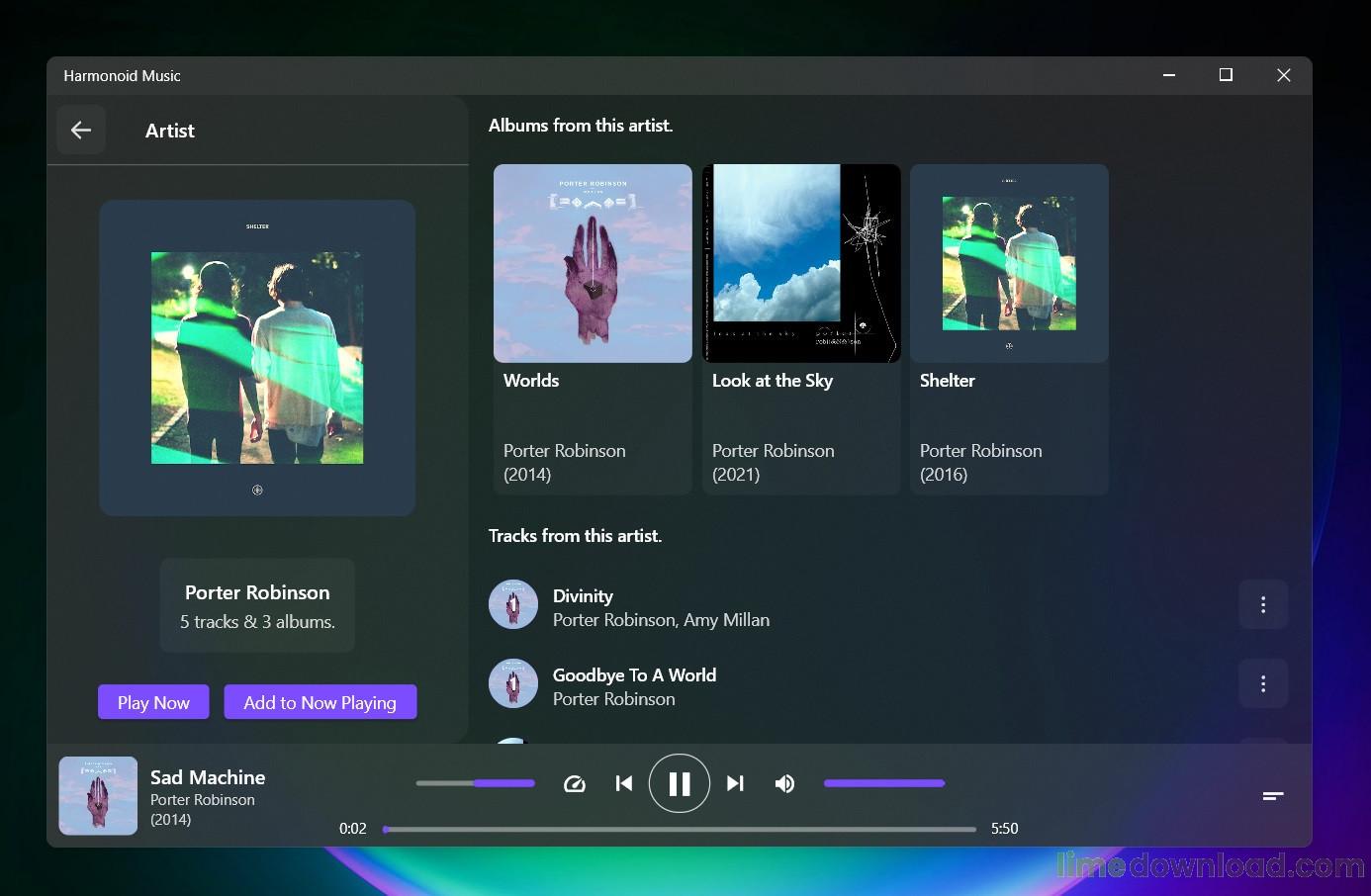Seek on the track progress bar
Viewport: 1371px width, 896px height.
(x=679, y=829)
